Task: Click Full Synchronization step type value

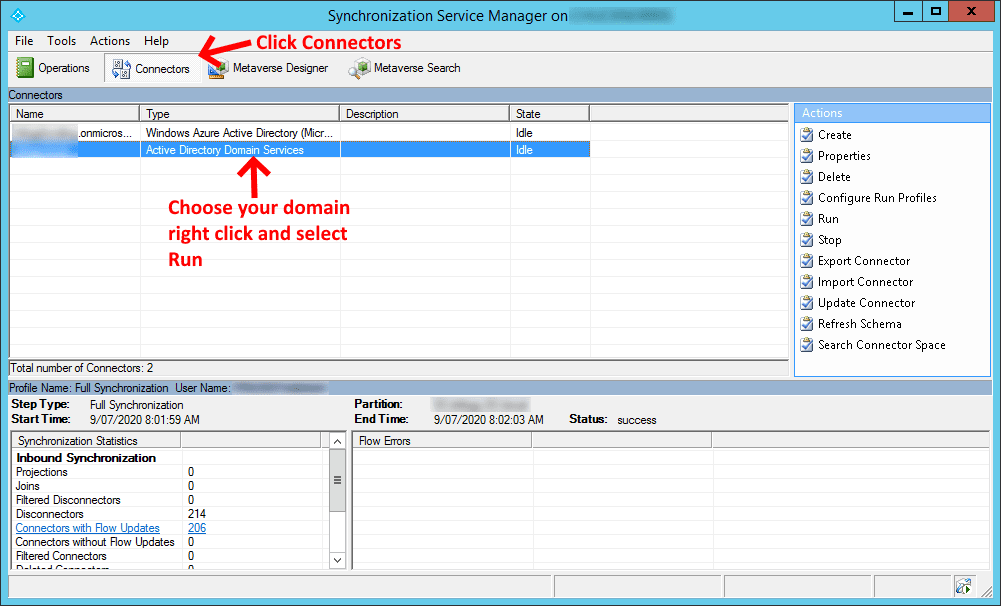Action: click(x=136, y=405)
